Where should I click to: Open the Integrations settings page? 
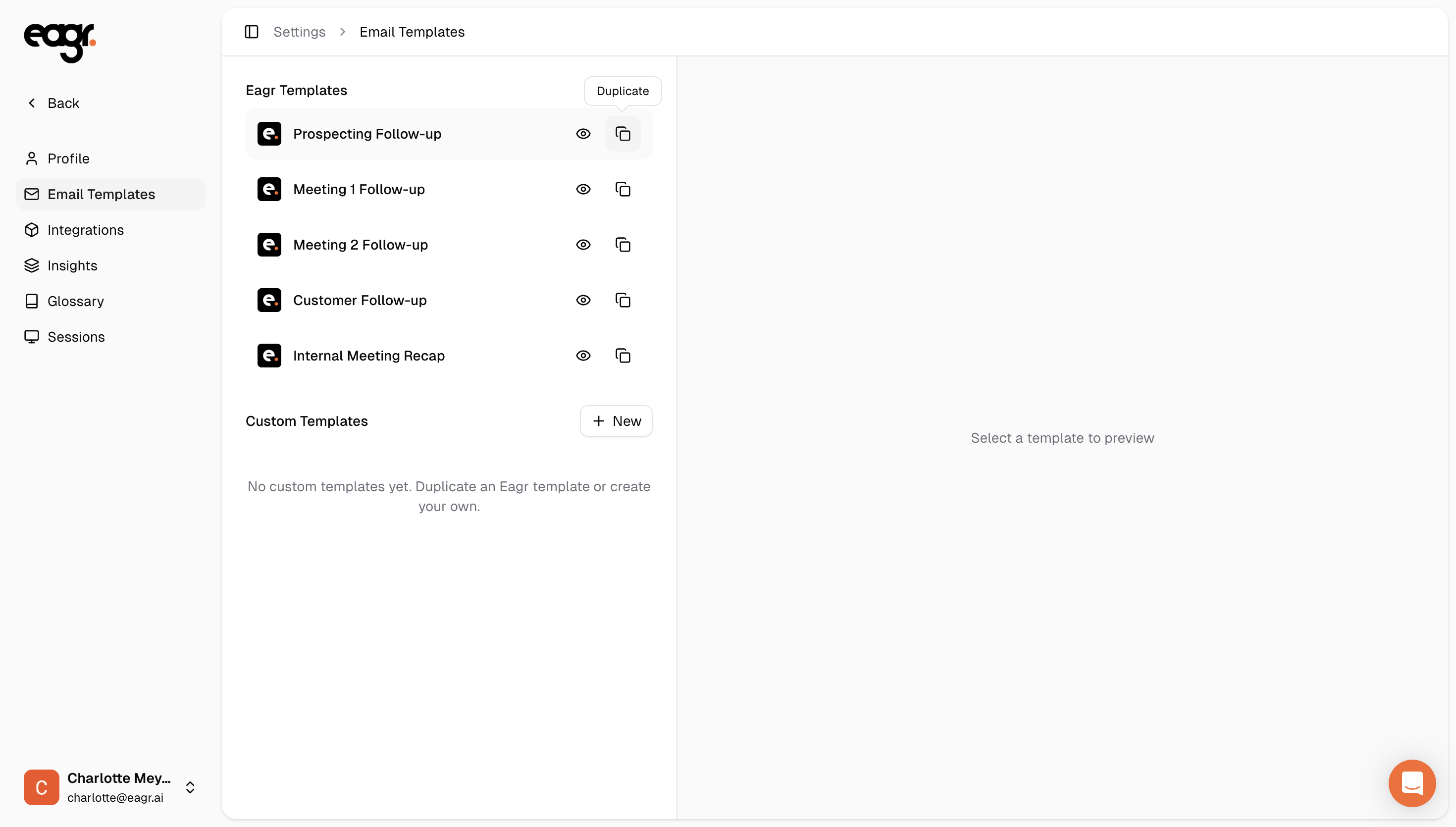tap(85, 230)
